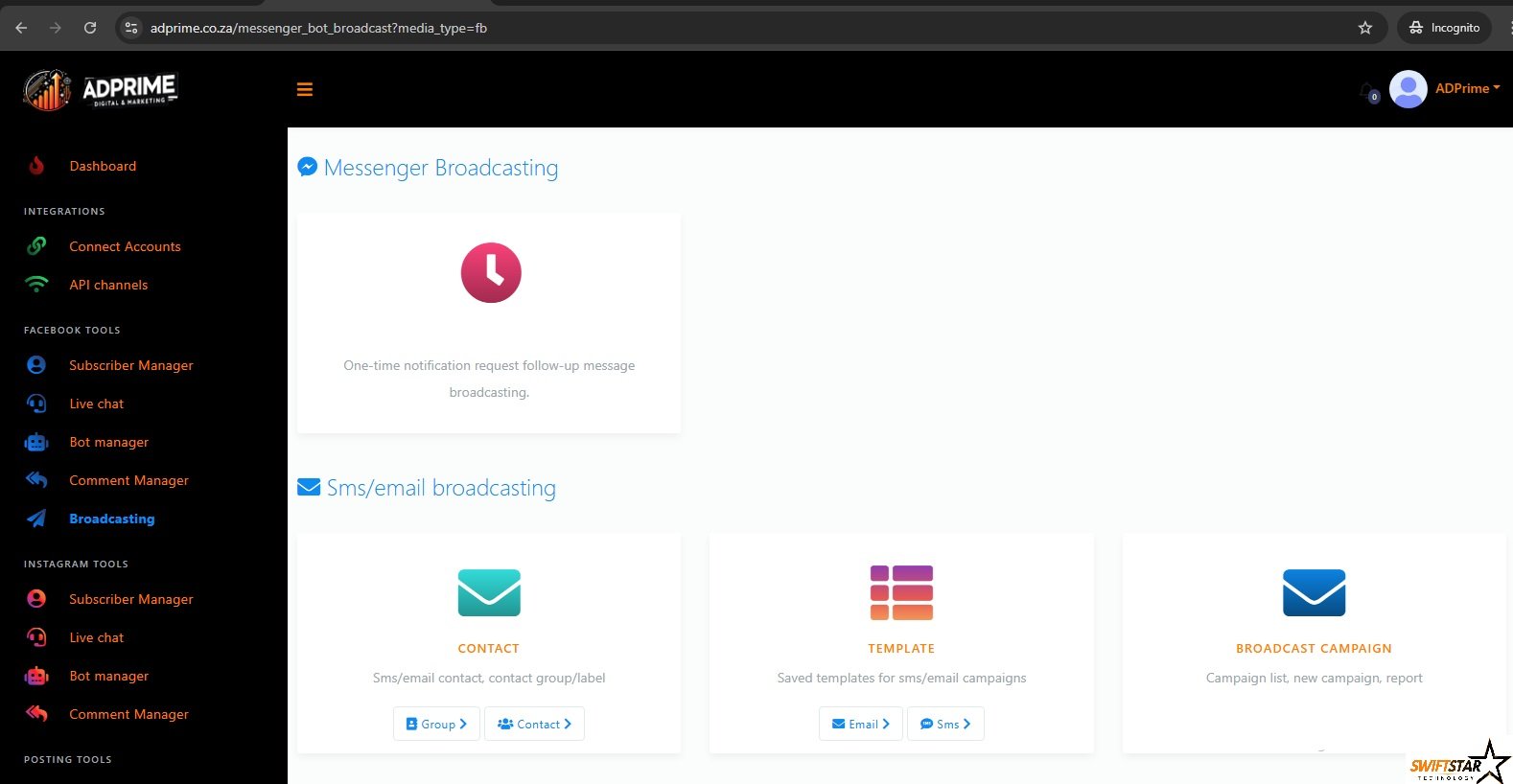Click the browser back arrow
This screenshot has height=784, width=1513.
[21, 28]
